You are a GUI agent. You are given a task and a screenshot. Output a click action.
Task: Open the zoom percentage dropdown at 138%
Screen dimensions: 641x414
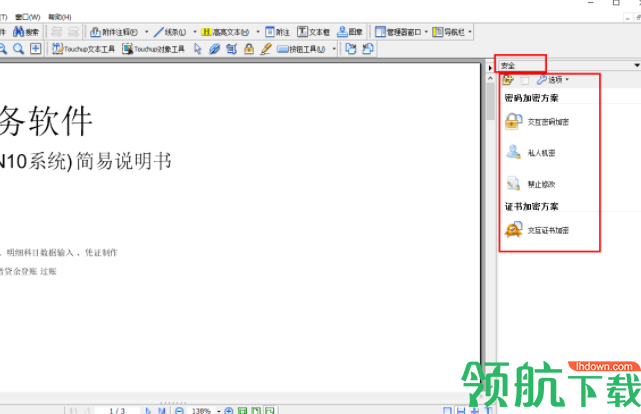(x=219, y=411)
